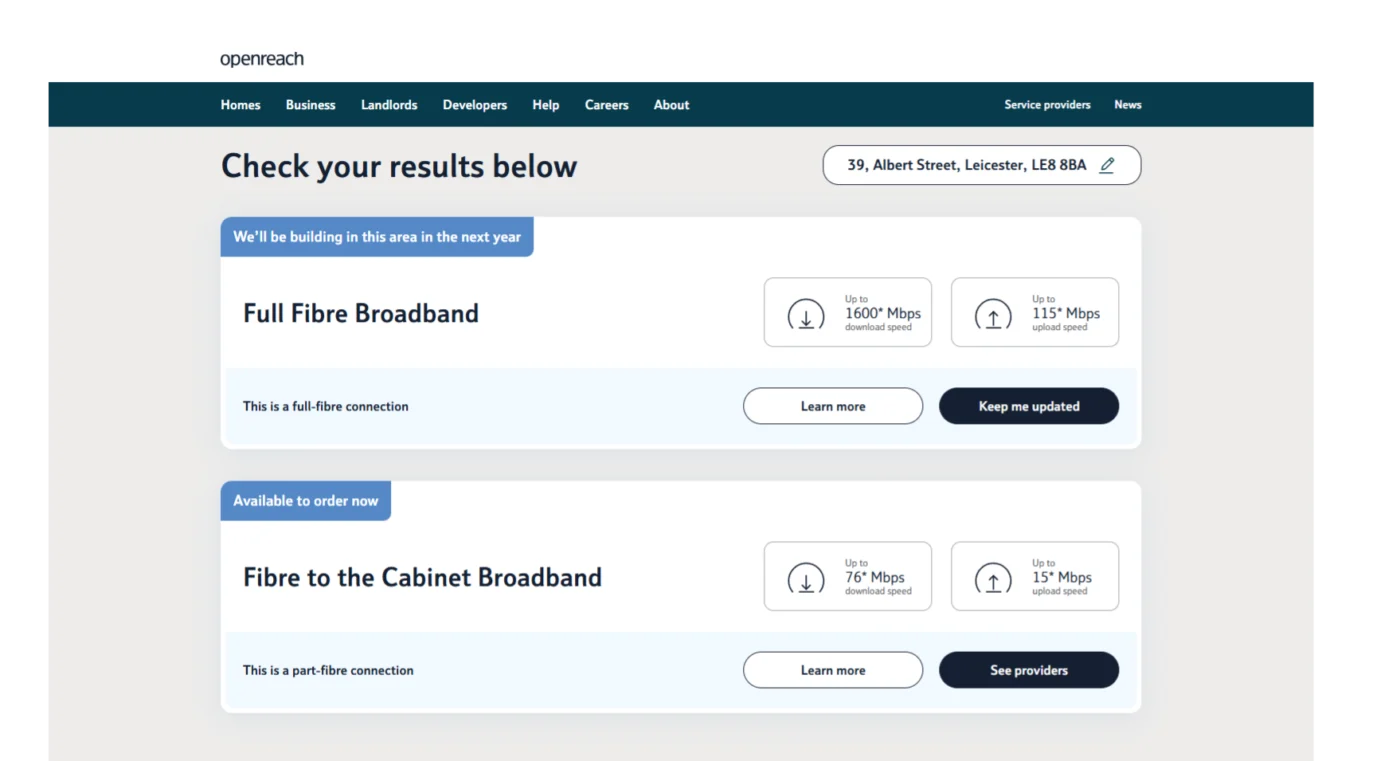The image size is (1400, 761).
Task: Click the address field showing Albert Street
Action: [x=982, y=165]
